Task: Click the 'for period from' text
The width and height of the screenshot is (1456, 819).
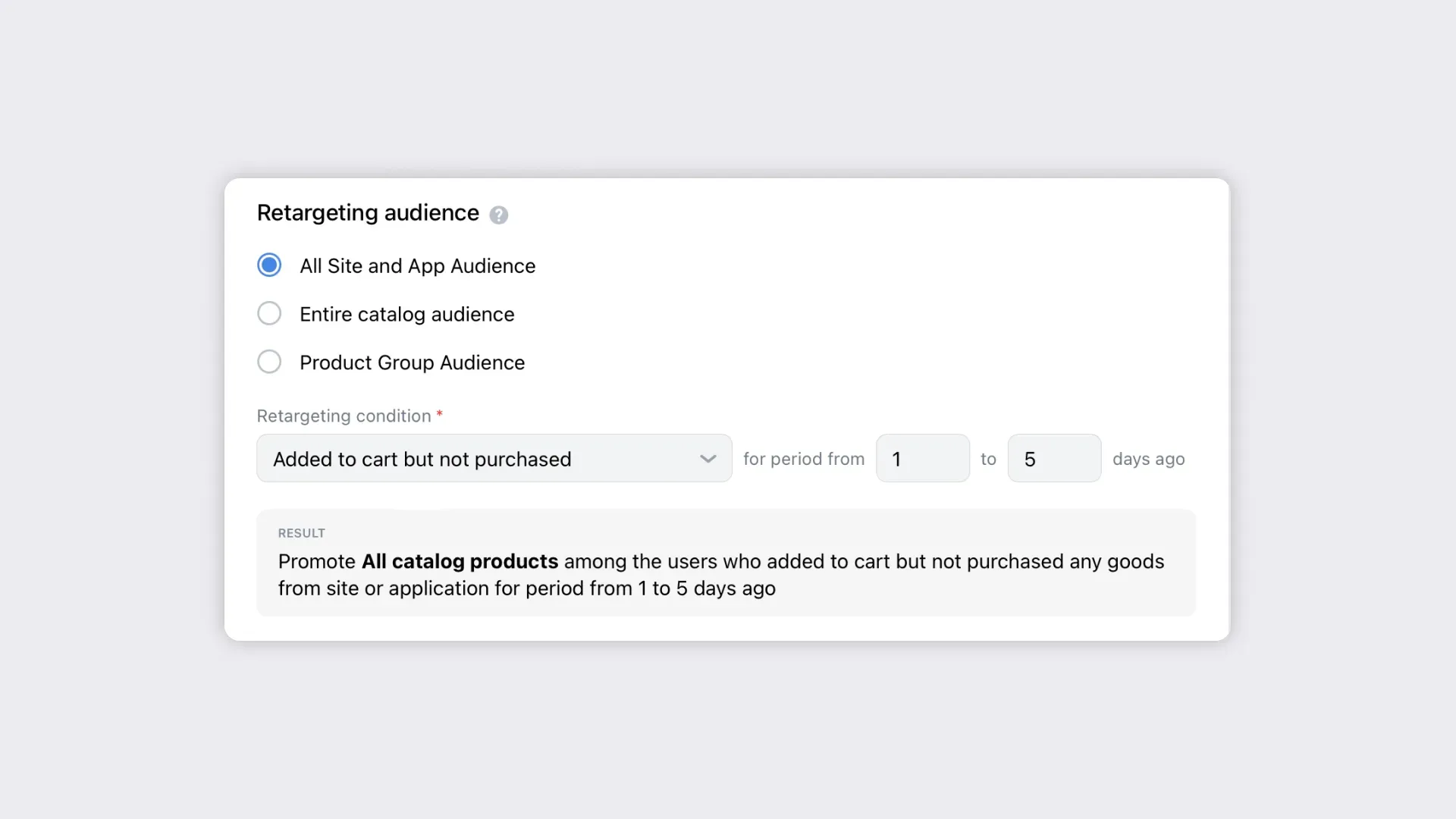Action: point(803,460)
